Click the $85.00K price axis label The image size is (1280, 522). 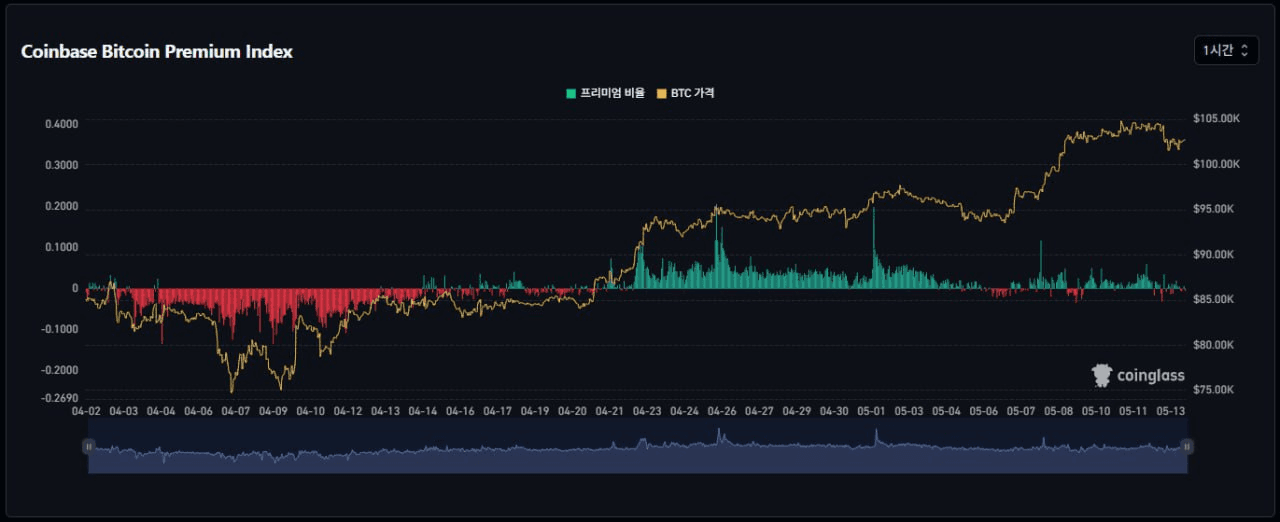pyautogui.click(x=1214, y=299)
